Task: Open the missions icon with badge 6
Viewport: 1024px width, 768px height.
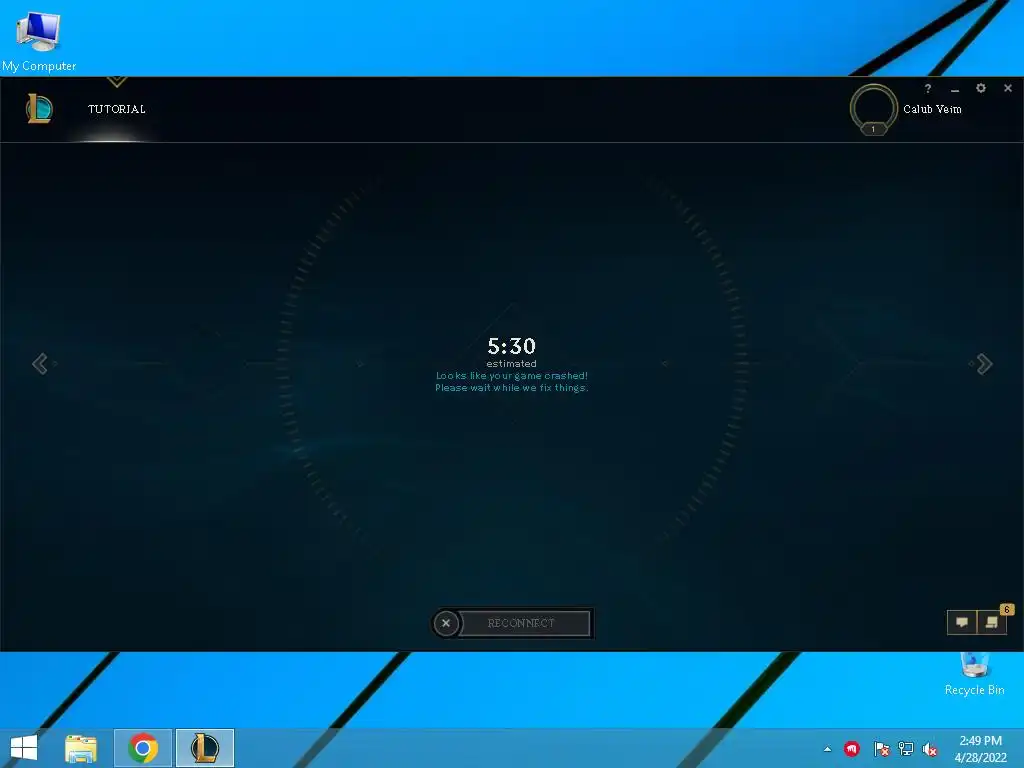Action: click(991, 622)
